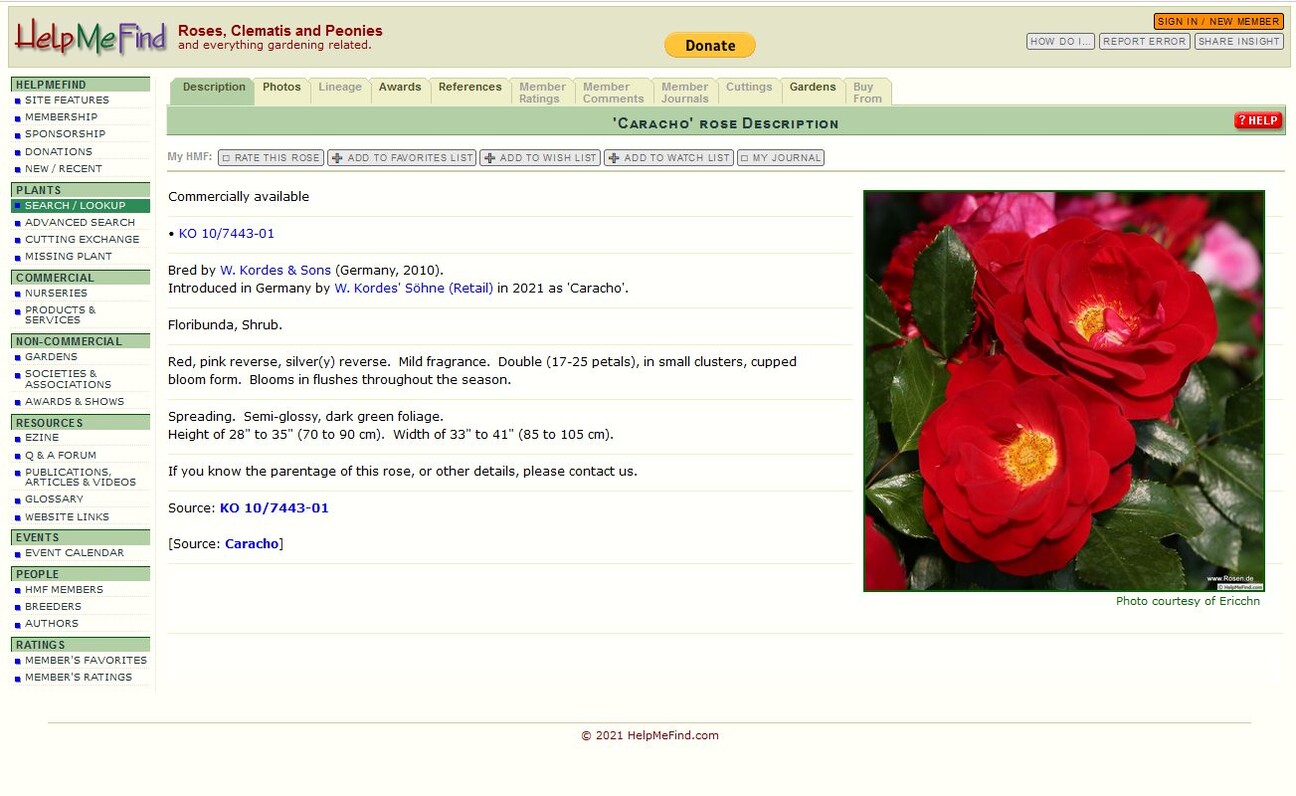This screenshot has width=1296, height=796.
Task: Add 'Caracho' to wish list
Action: [540, 157]
